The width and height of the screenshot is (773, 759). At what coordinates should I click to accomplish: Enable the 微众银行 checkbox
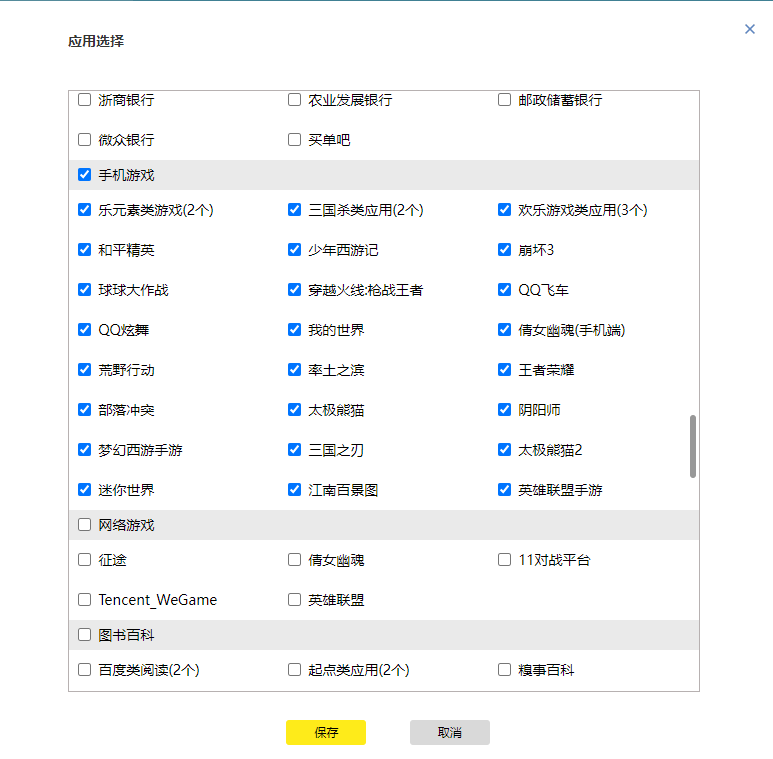[84, 139]
